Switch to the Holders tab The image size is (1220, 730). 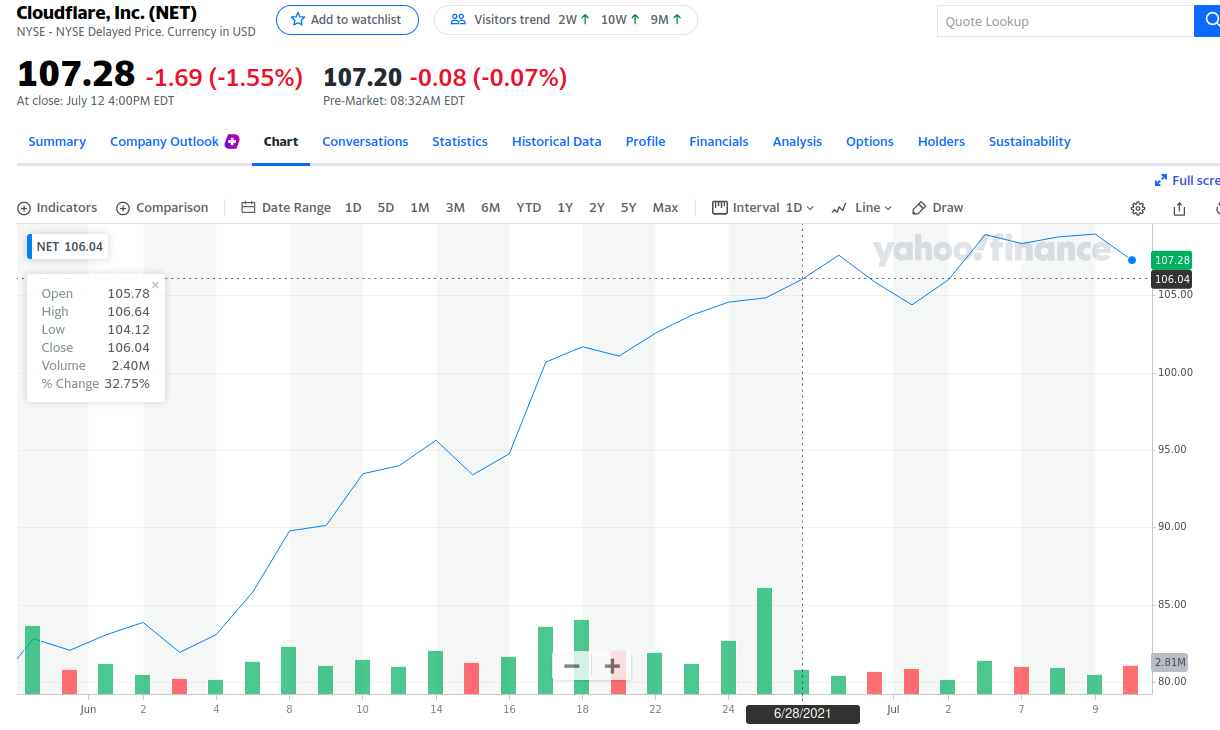coord(941,142)
